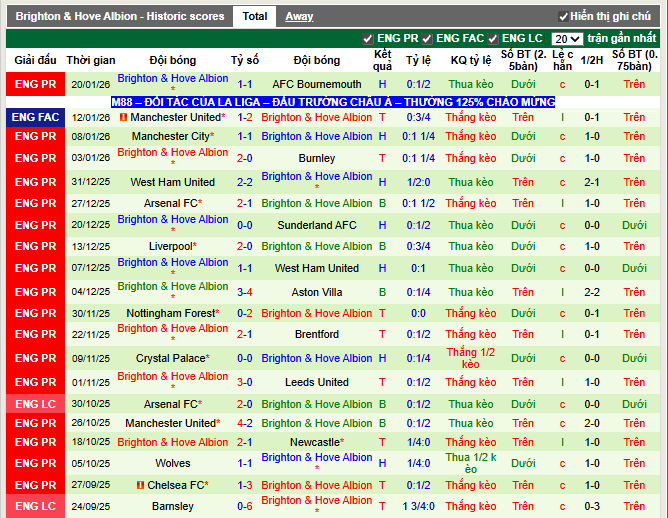The image size is (668, 518).
Task: Uncheck the ENG PR filter checkbox
Action: tap(368, 39)
